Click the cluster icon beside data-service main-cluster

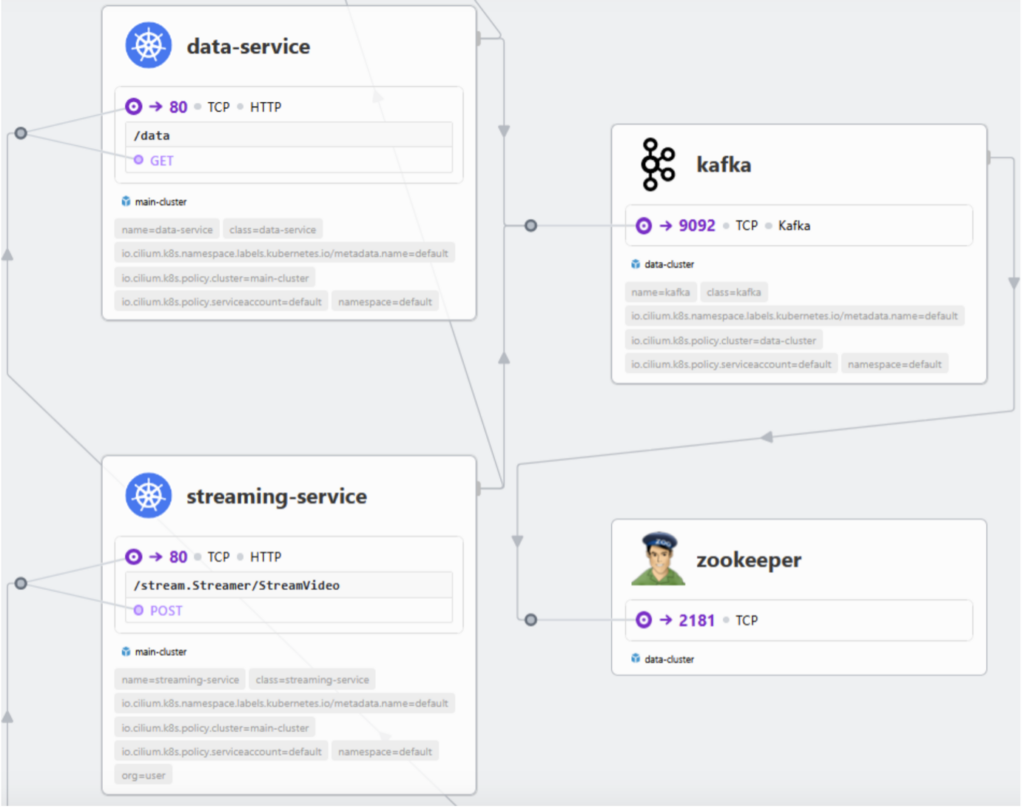pyautogui.click(x=126, y=202)
